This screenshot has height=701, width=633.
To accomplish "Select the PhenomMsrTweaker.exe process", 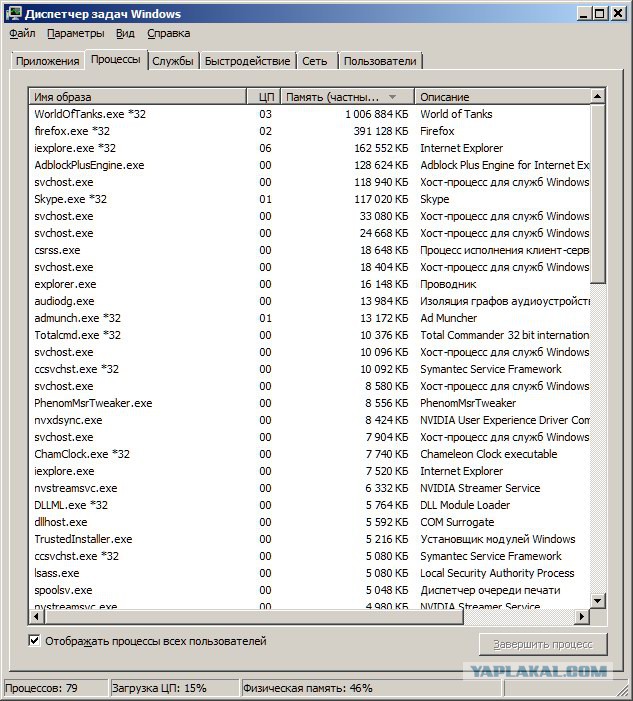I will point(309,403).
